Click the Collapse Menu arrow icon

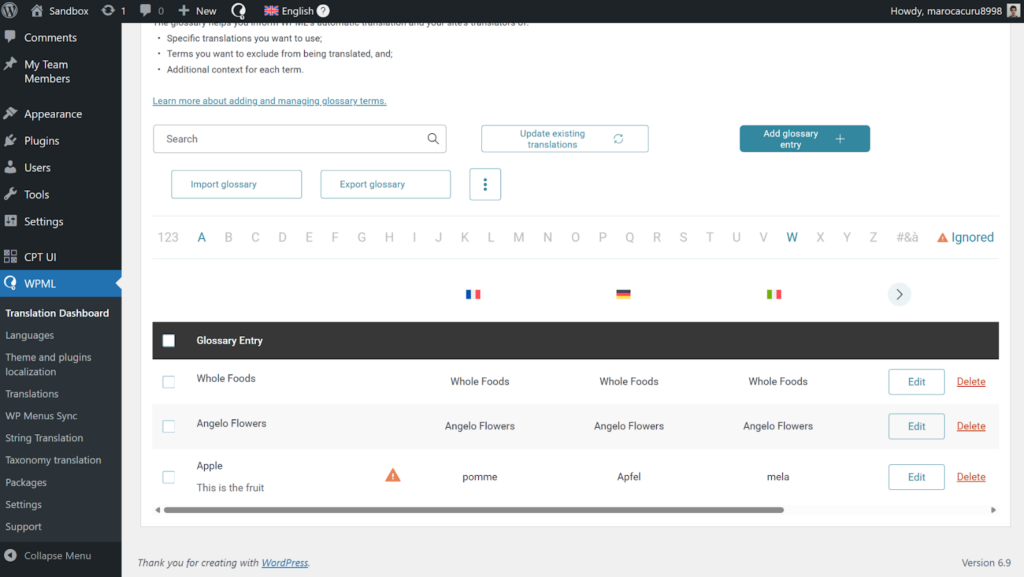pos(10,555)
